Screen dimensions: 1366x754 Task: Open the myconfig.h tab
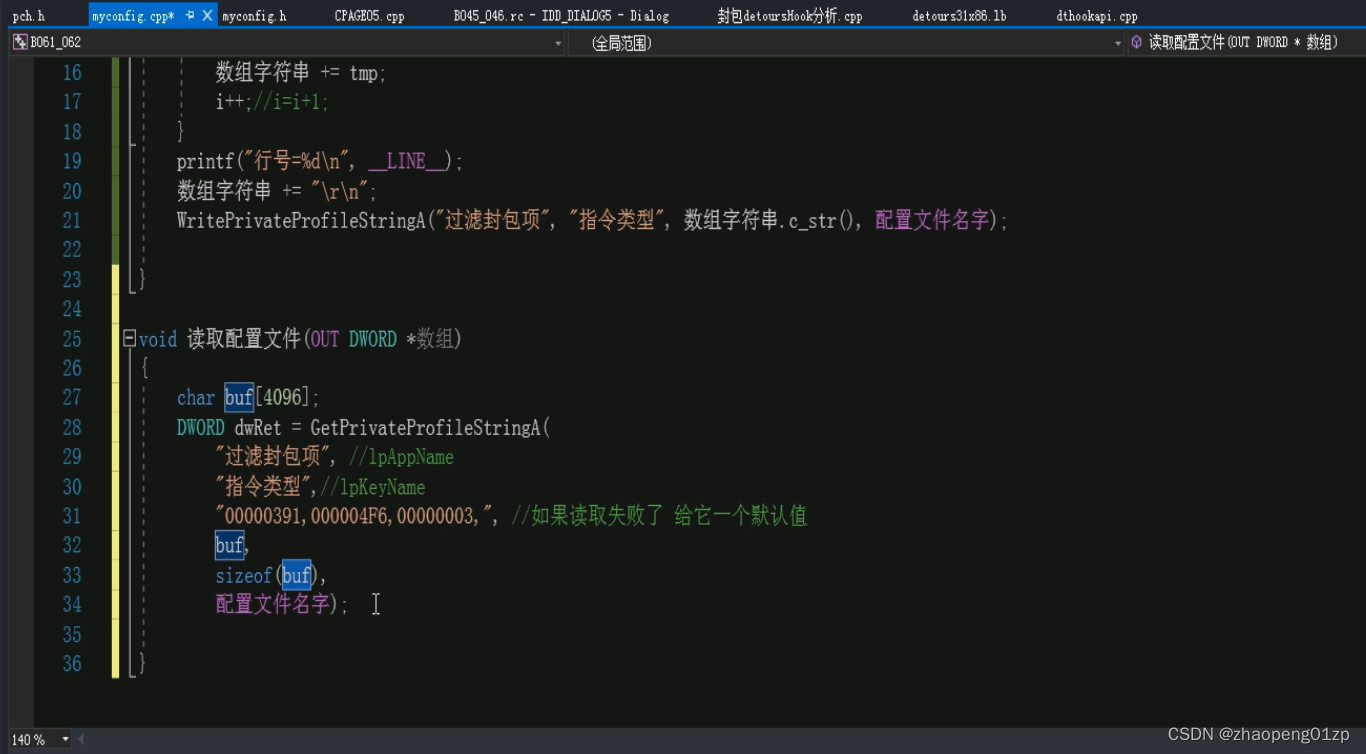click(254, 16)
